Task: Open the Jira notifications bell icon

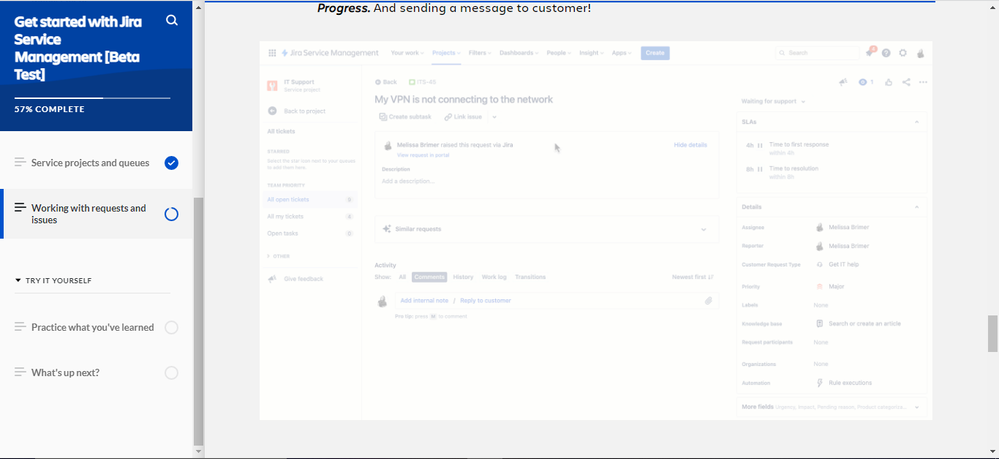Action: tap(870, 52)
